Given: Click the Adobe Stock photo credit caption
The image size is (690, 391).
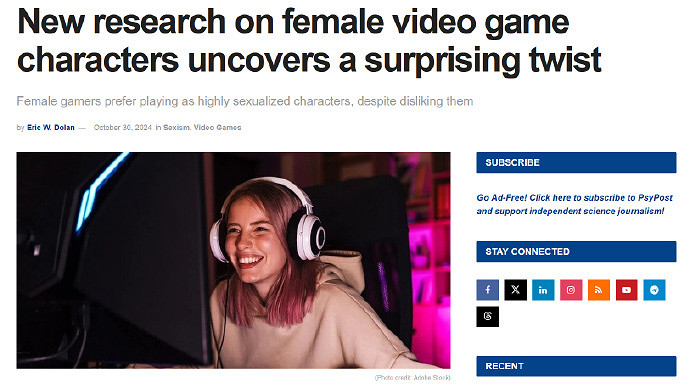Looking at the screenshot, I should (412, 377).
